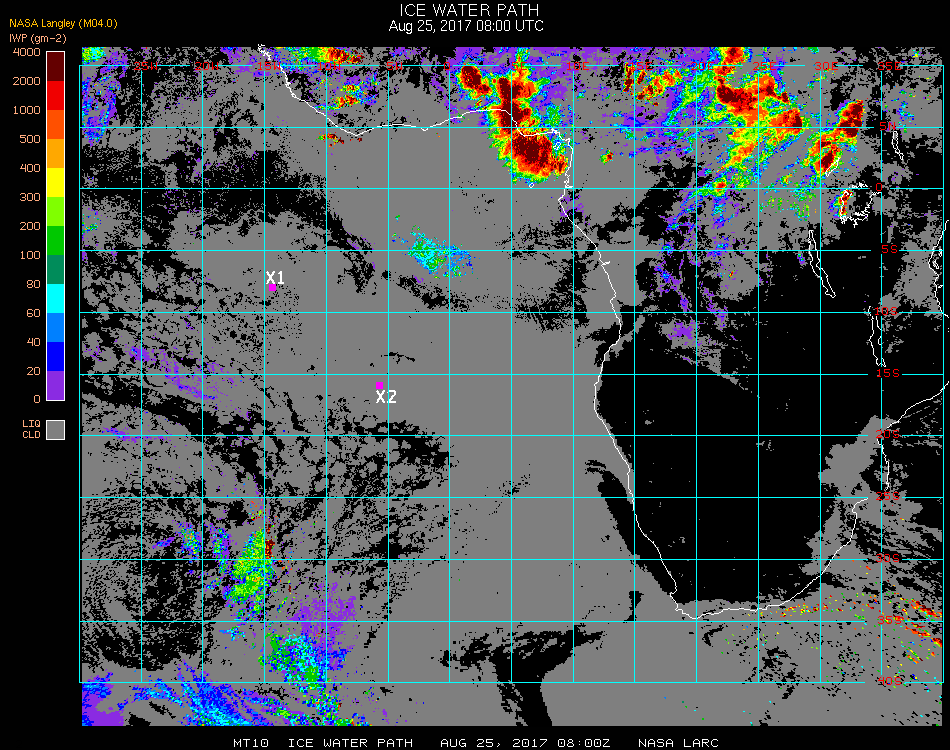Click the 20 scale value
The image size is (950, 750).
34,371
